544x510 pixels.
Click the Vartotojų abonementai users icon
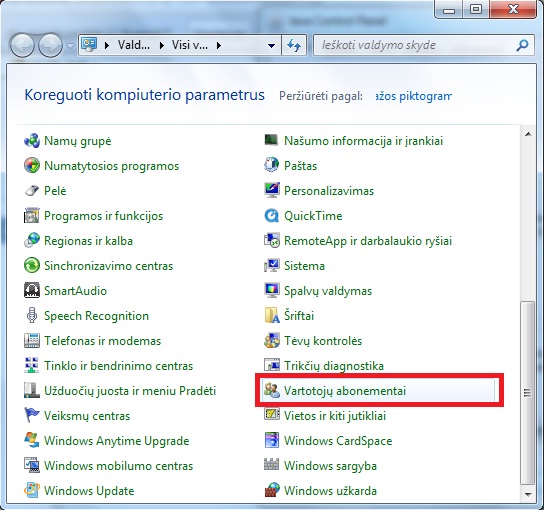[x=272, y=391]
